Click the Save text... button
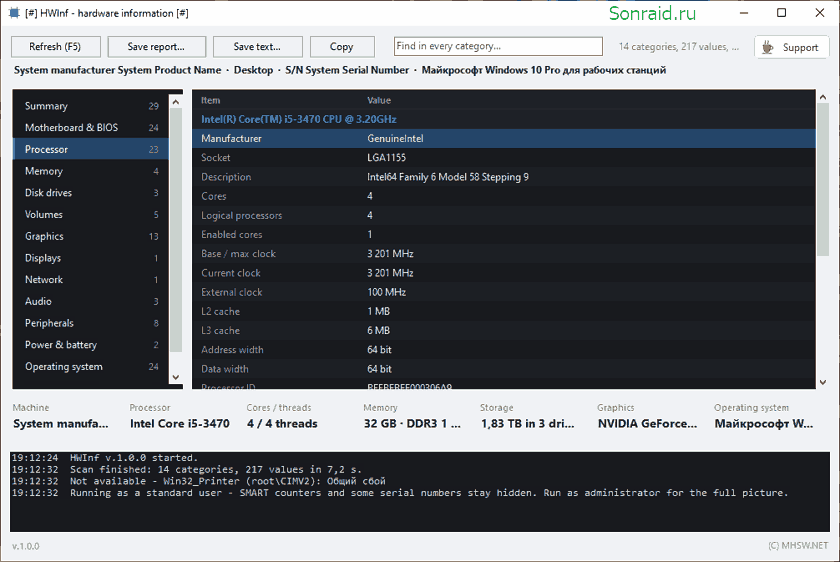840x562 pixels. coord(258,47)
